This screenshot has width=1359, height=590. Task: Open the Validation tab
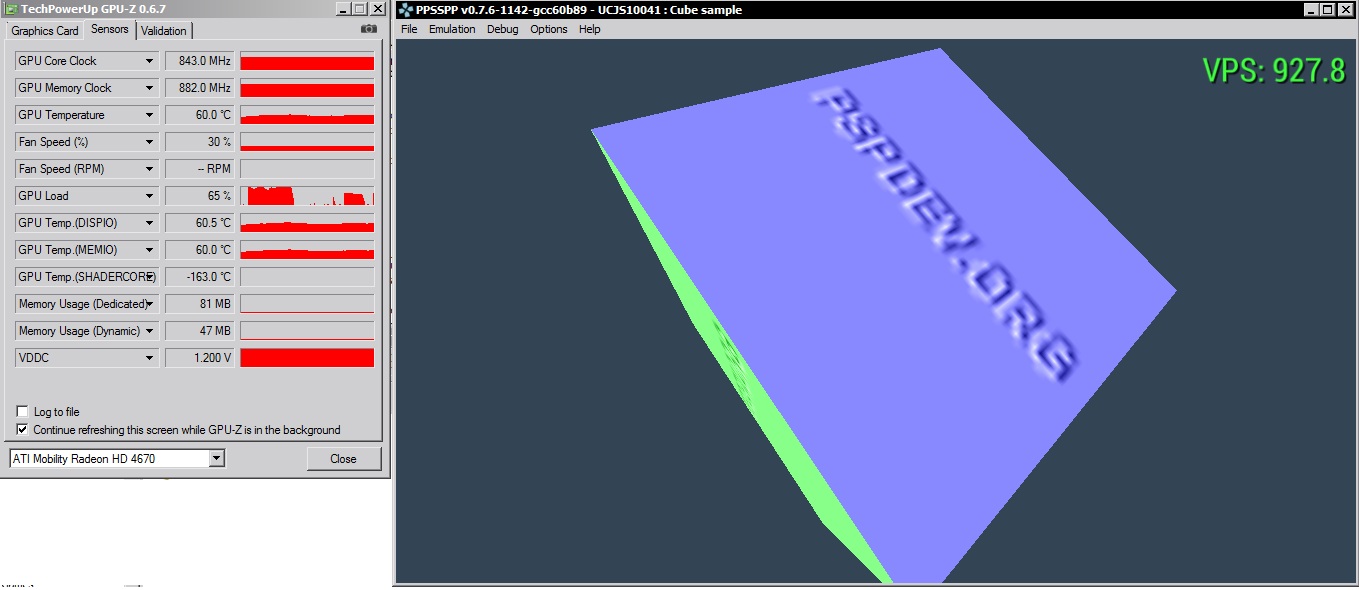[x=163, y=31]
